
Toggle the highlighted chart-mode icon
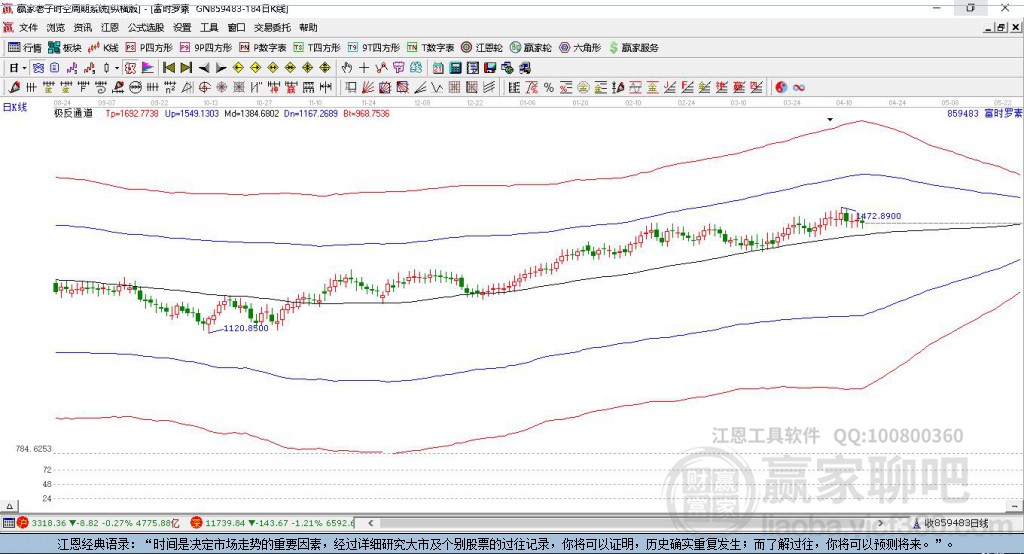click(x=39, y=68)
